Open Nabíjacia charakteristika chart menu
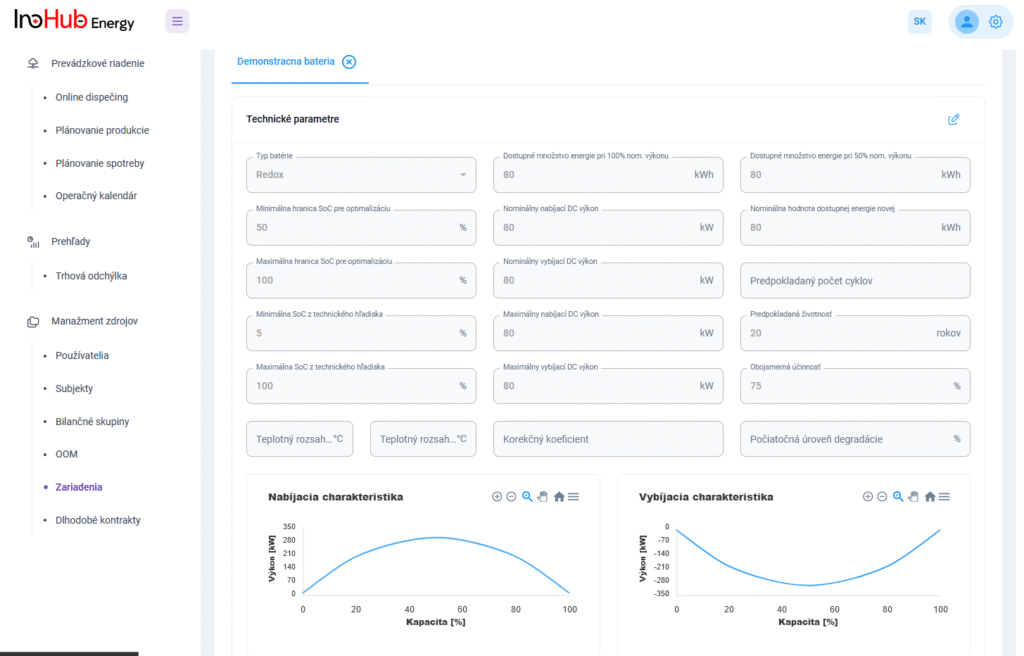Image resolution: width=1024 pixels, height=656 pixels. coord(573,497)
